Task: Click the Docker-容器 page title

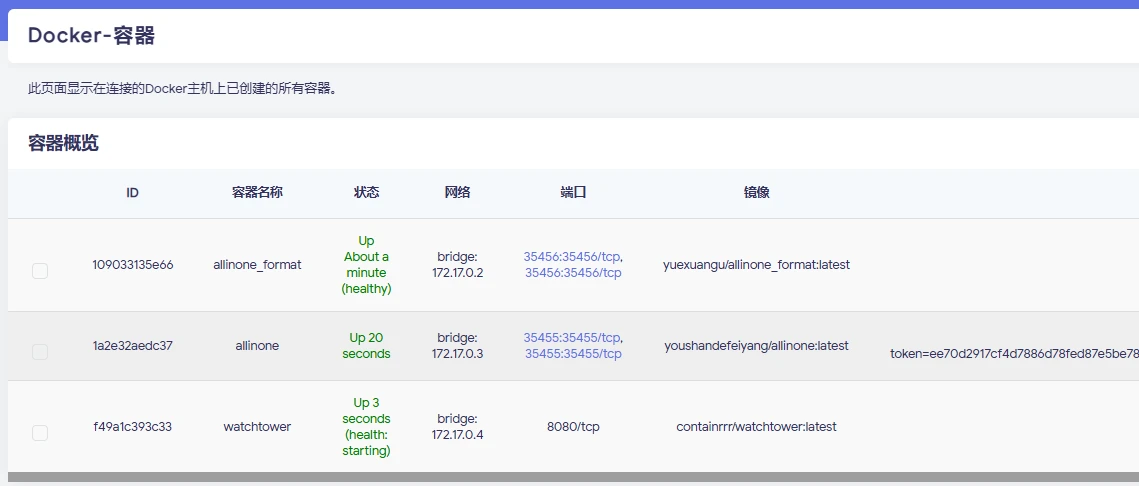Action: pos(92,36)
